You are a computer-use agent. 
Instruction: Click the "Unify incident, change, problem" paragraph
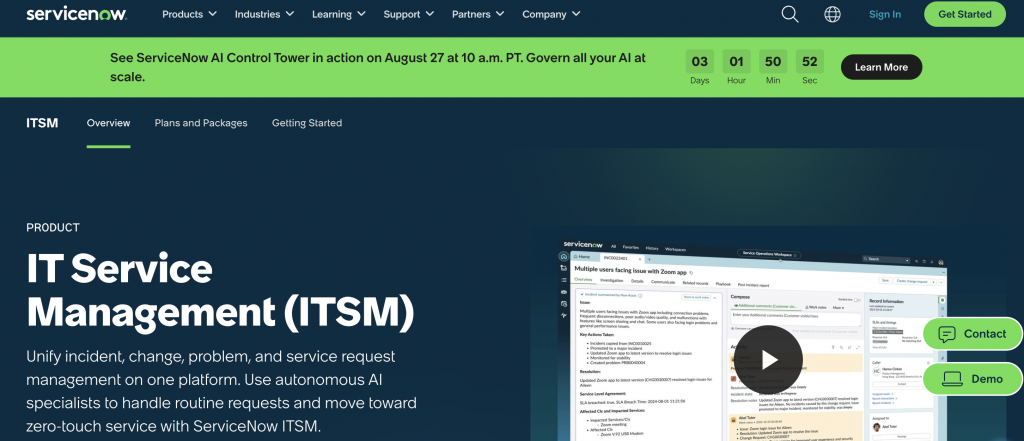pyautogui.click(x=221, y=392)
